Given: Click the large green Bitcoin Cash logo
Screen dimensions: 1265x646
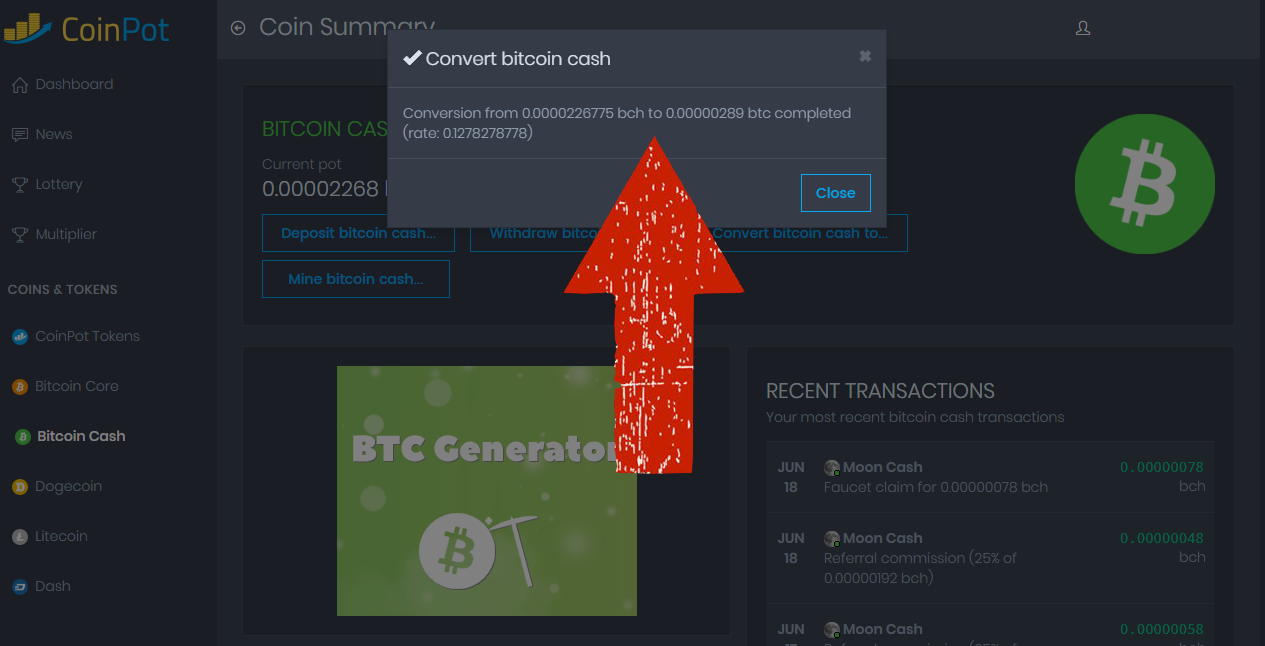Looking at the screenshot, I should (1145, 184).
